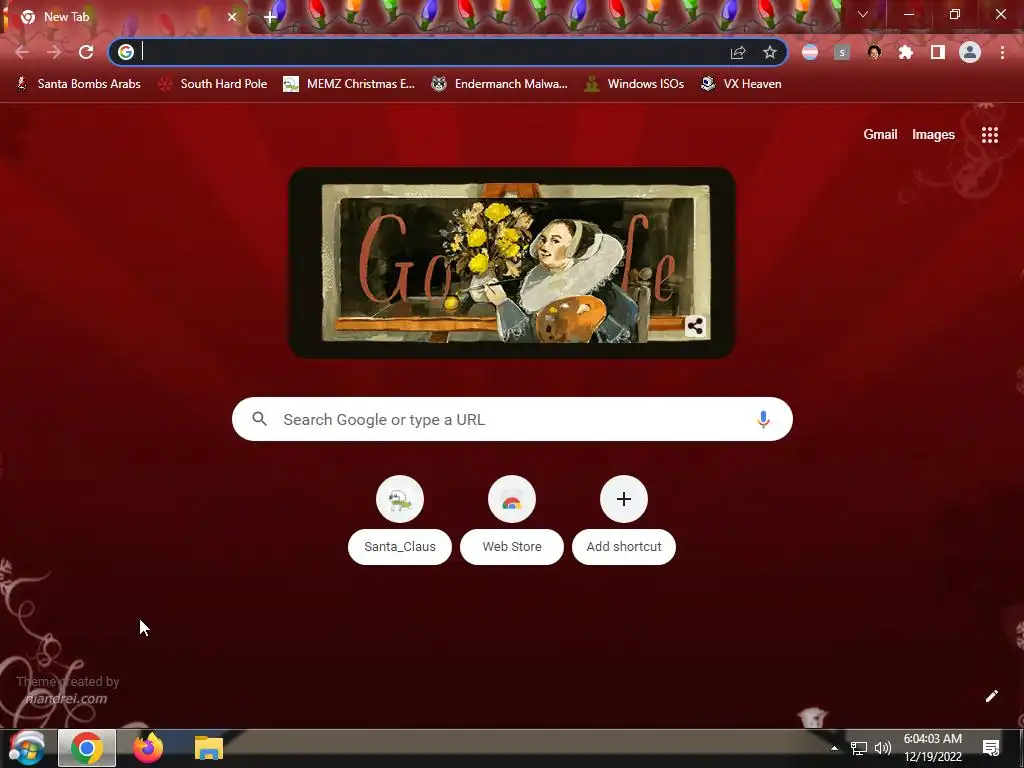This screenshot has width=1024, height=768.
Task: Click the Santa_Claus label
Action: (x=400, y=547)
